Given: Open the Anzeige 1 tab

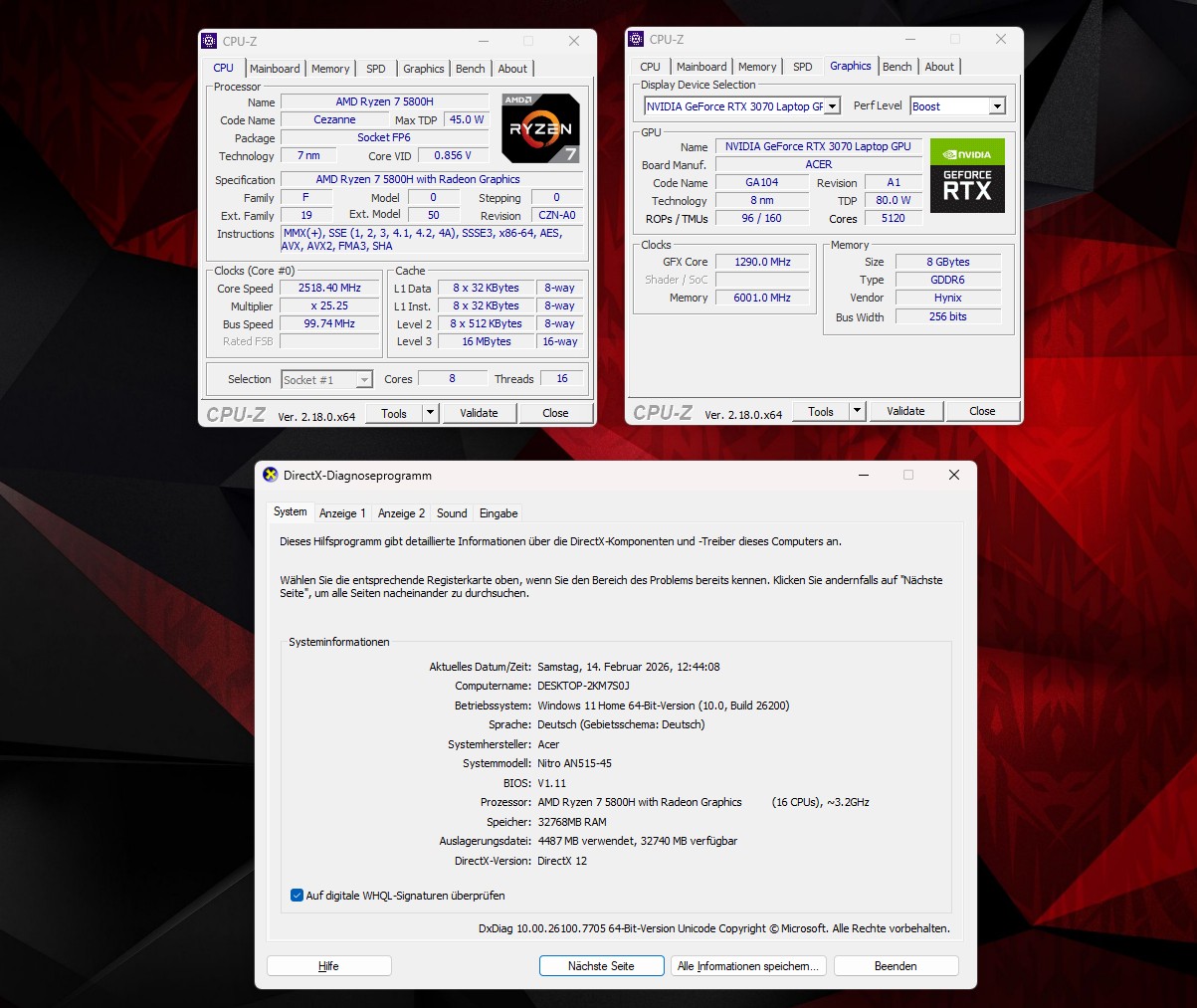Looking at the screenshot, I should tap(342, 513).
